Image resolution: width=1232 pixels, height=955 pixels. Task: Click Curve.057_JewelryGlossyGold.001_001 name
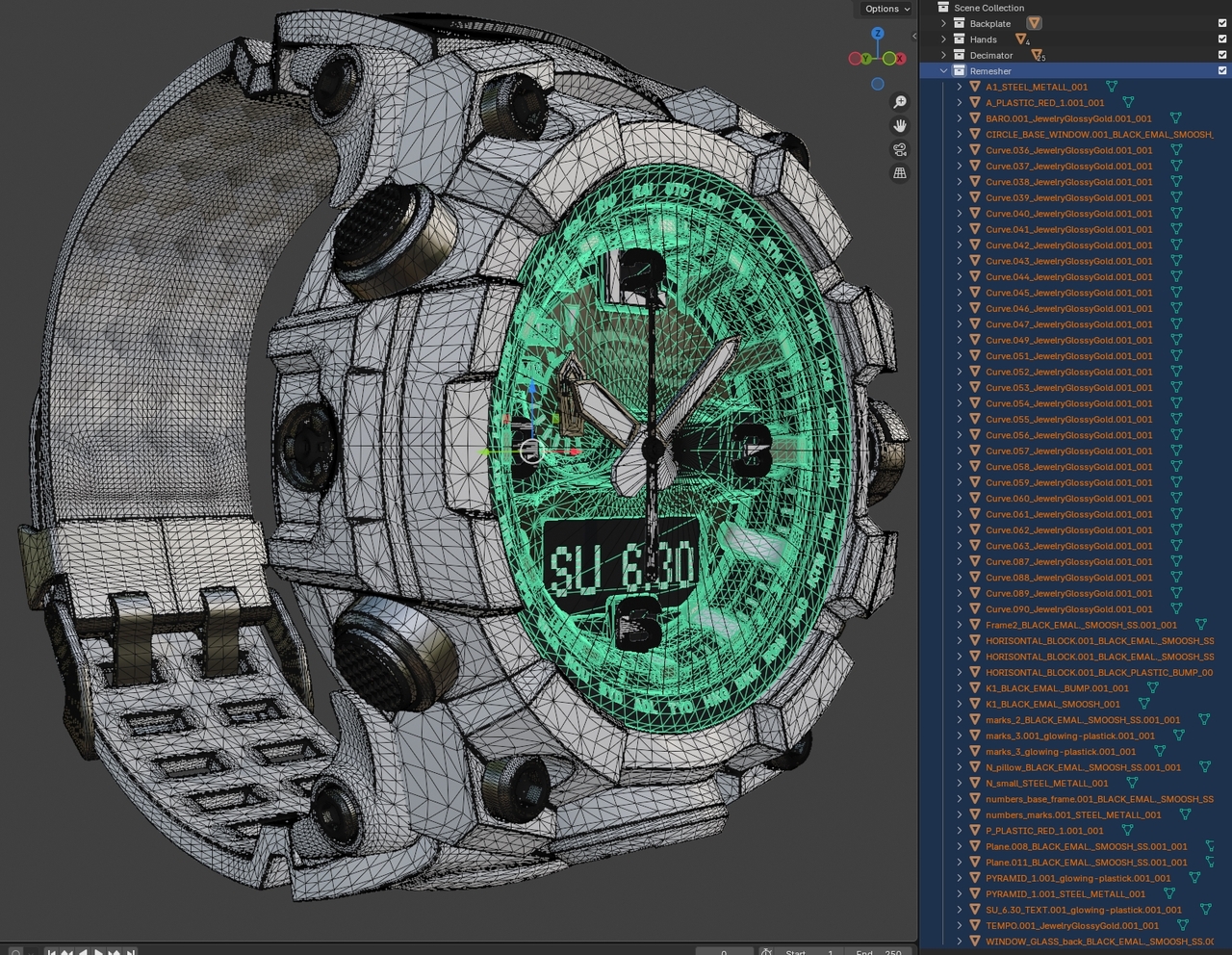(1068, 451)
